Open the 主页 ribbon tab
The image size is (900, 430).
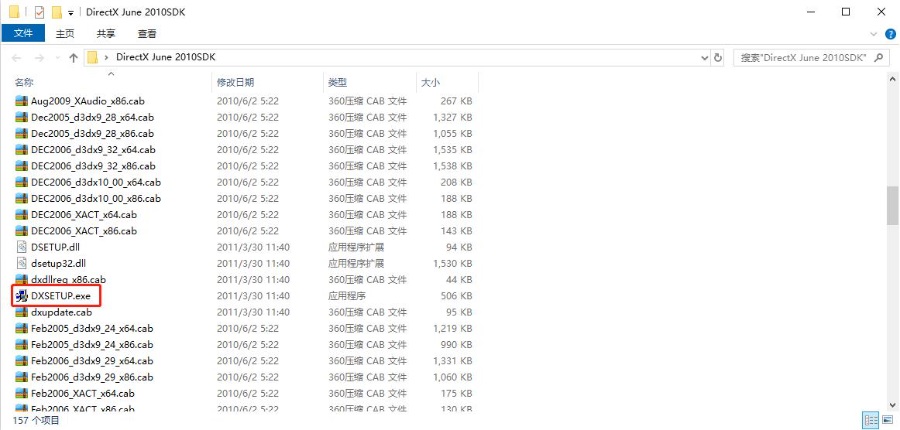(65, 34)
